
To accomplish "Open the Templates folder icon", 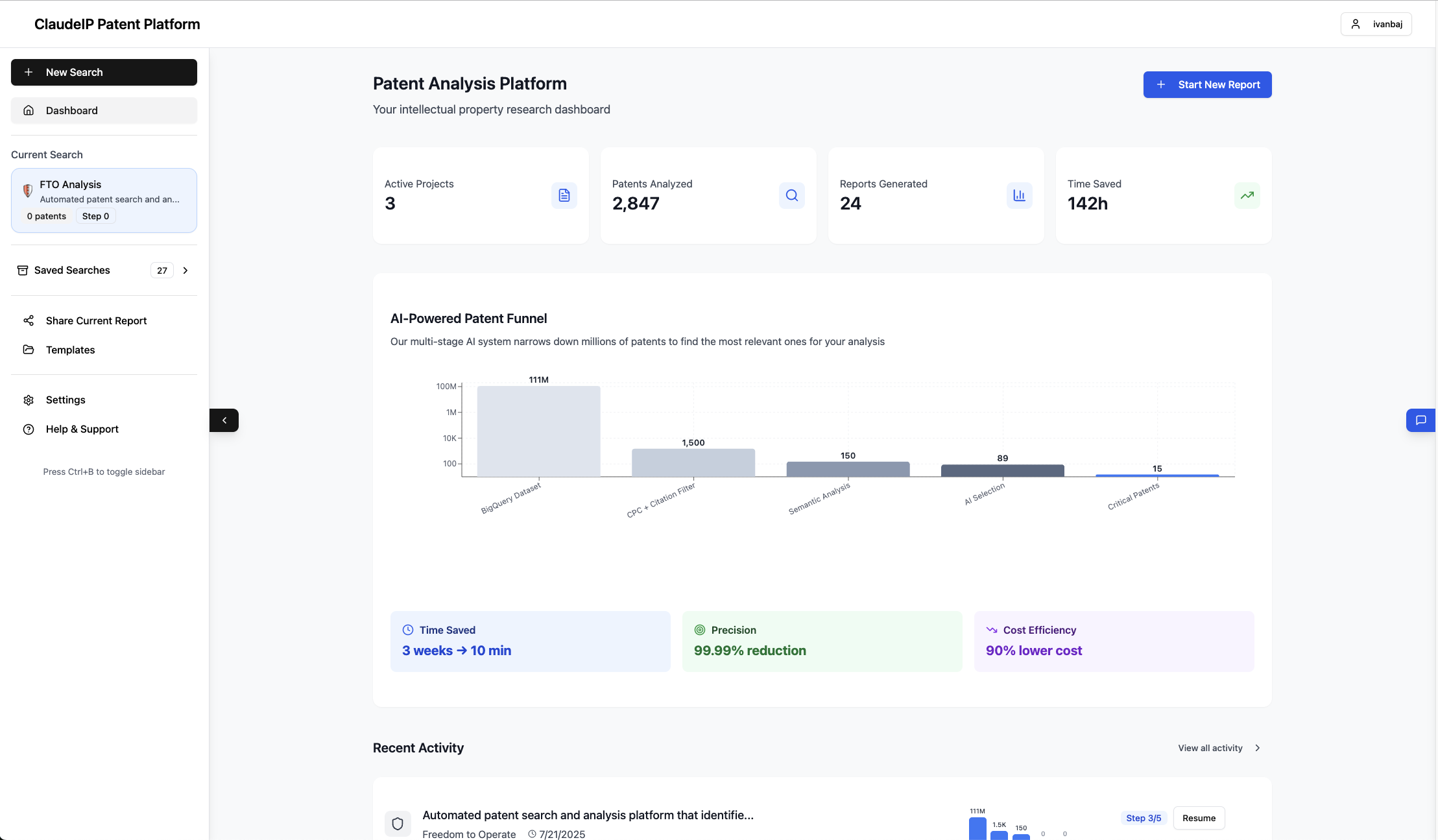I will [29, 350].
